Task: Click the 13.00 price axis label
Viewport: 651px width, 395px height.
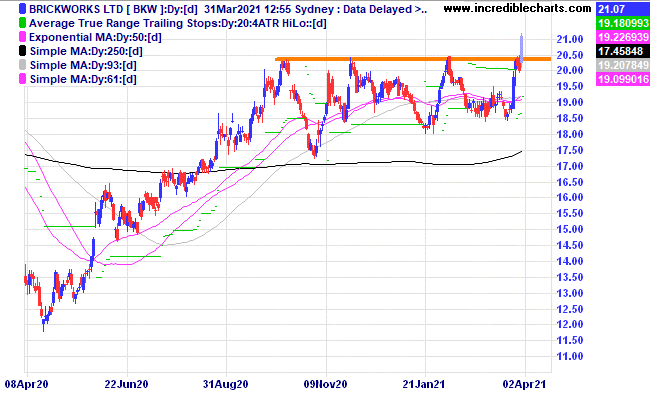Action: pos(570,293)
